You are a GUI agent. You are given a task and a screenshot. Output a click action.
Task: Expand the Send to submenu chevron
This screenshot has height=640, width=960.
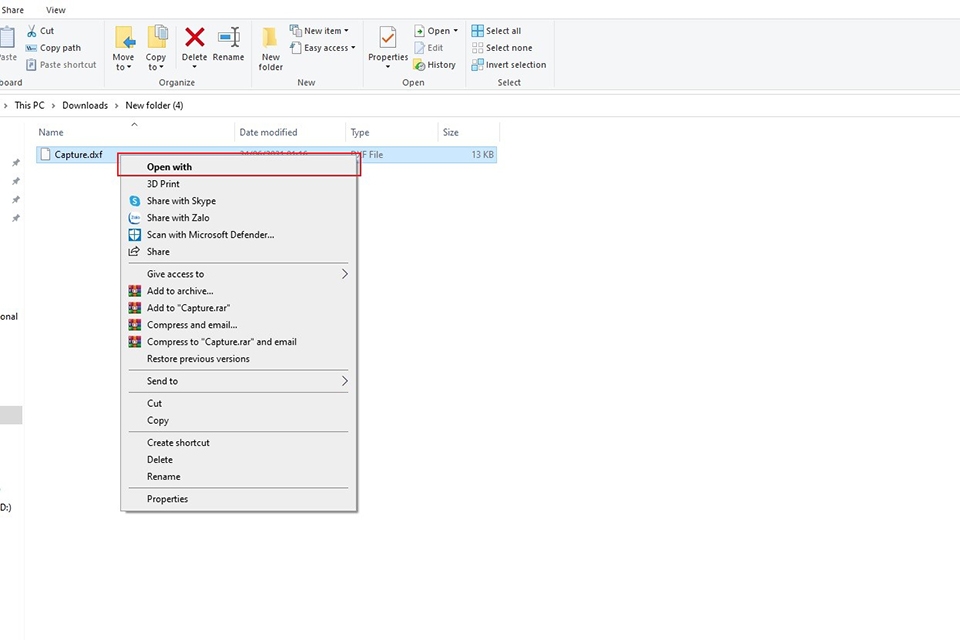(x=344, y=381)
